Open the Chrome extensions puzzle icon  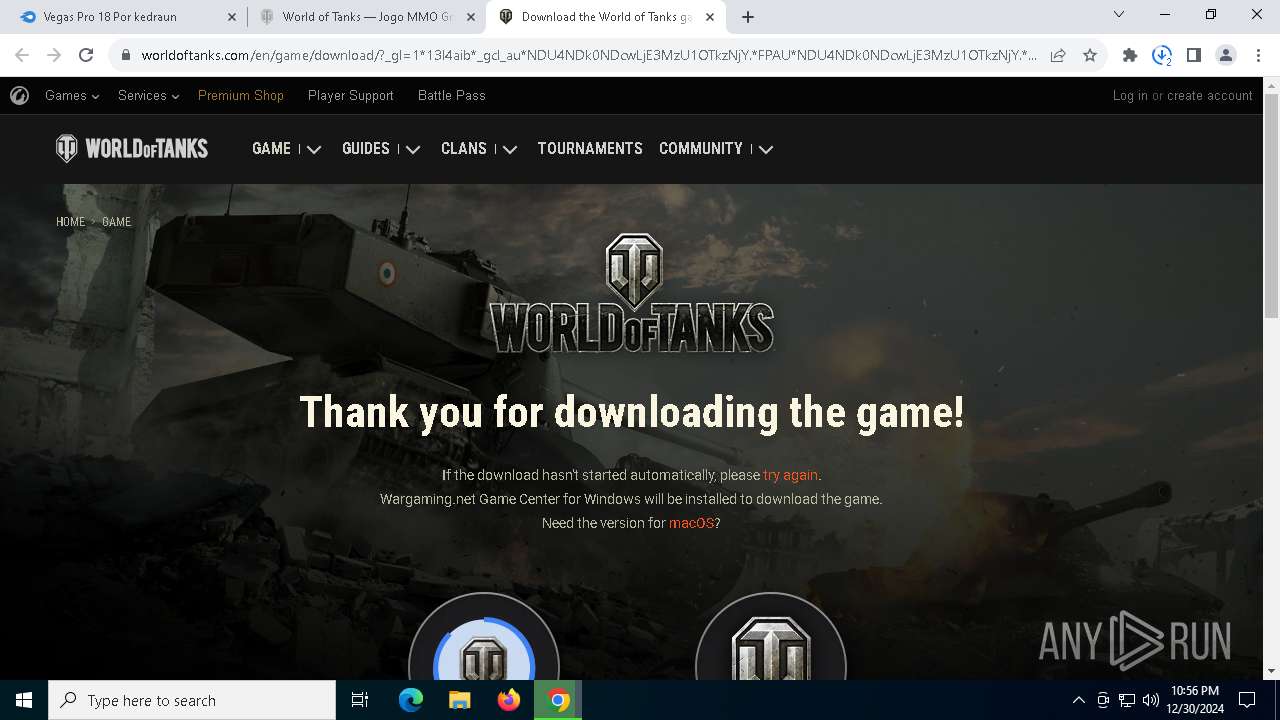(1130, 55)
